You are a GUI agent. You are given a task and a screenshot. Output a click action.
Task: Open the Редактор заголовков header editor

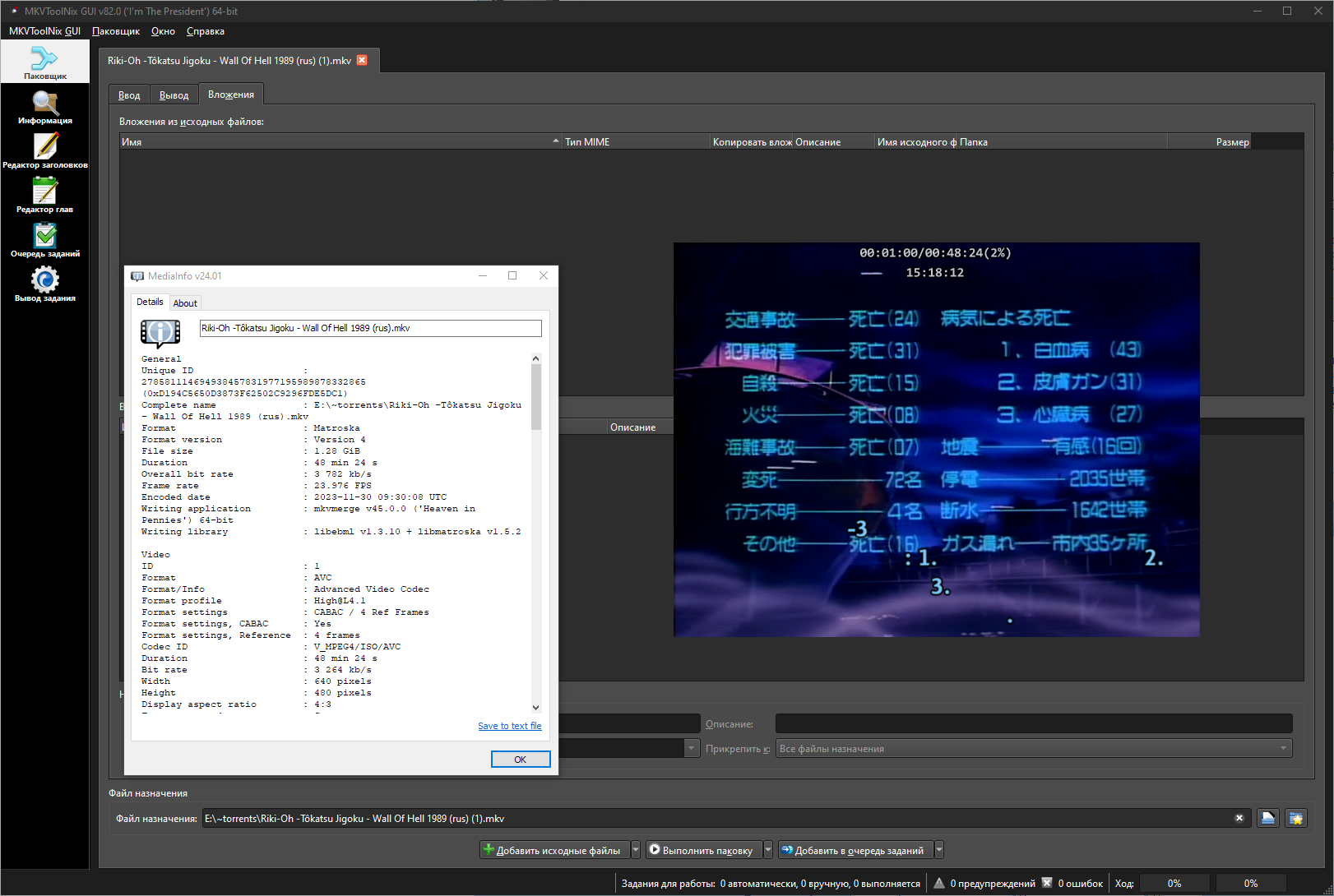click(x=45, y=151)
